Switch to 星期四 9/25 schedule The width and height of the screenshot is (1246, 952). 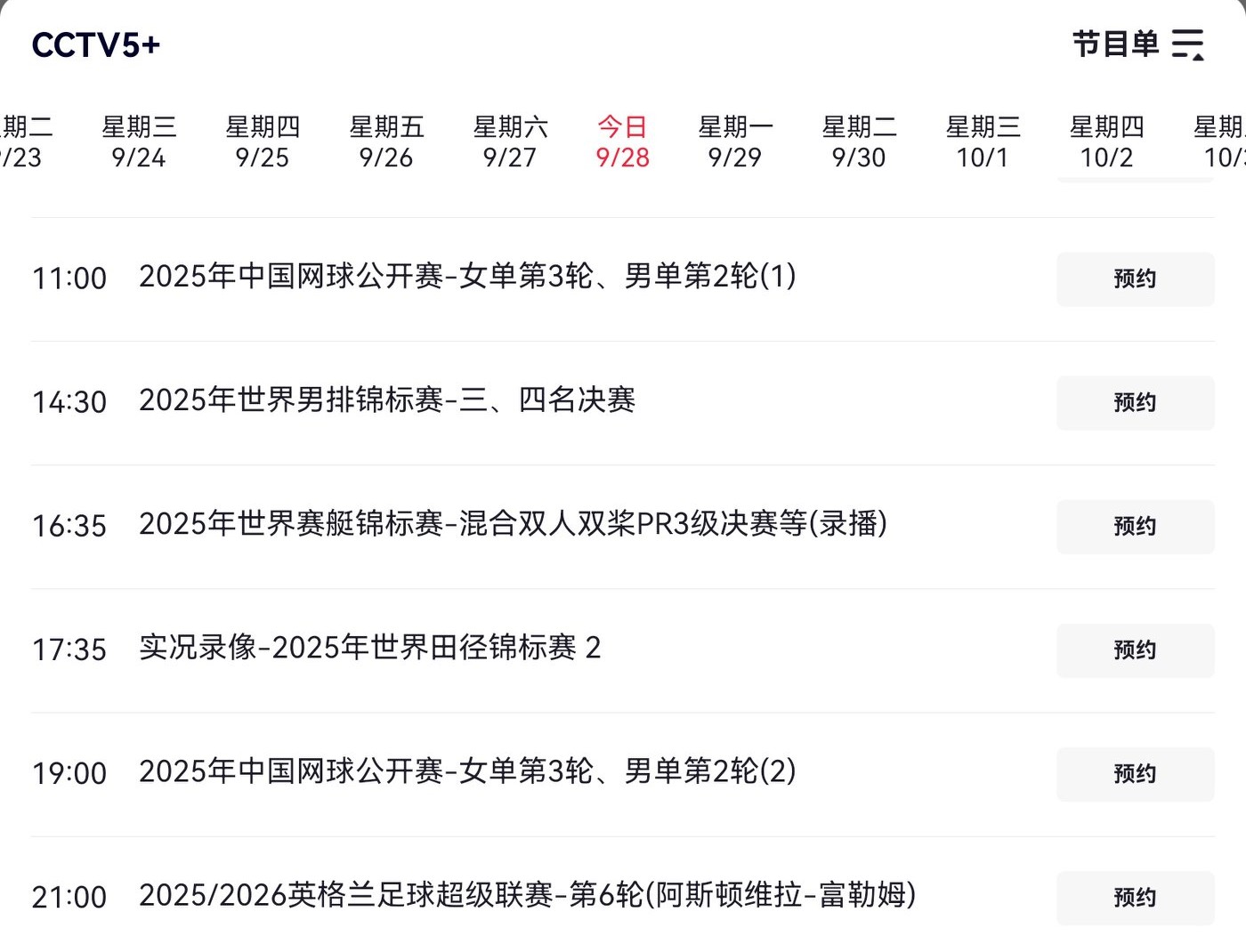tap(263, 142)
